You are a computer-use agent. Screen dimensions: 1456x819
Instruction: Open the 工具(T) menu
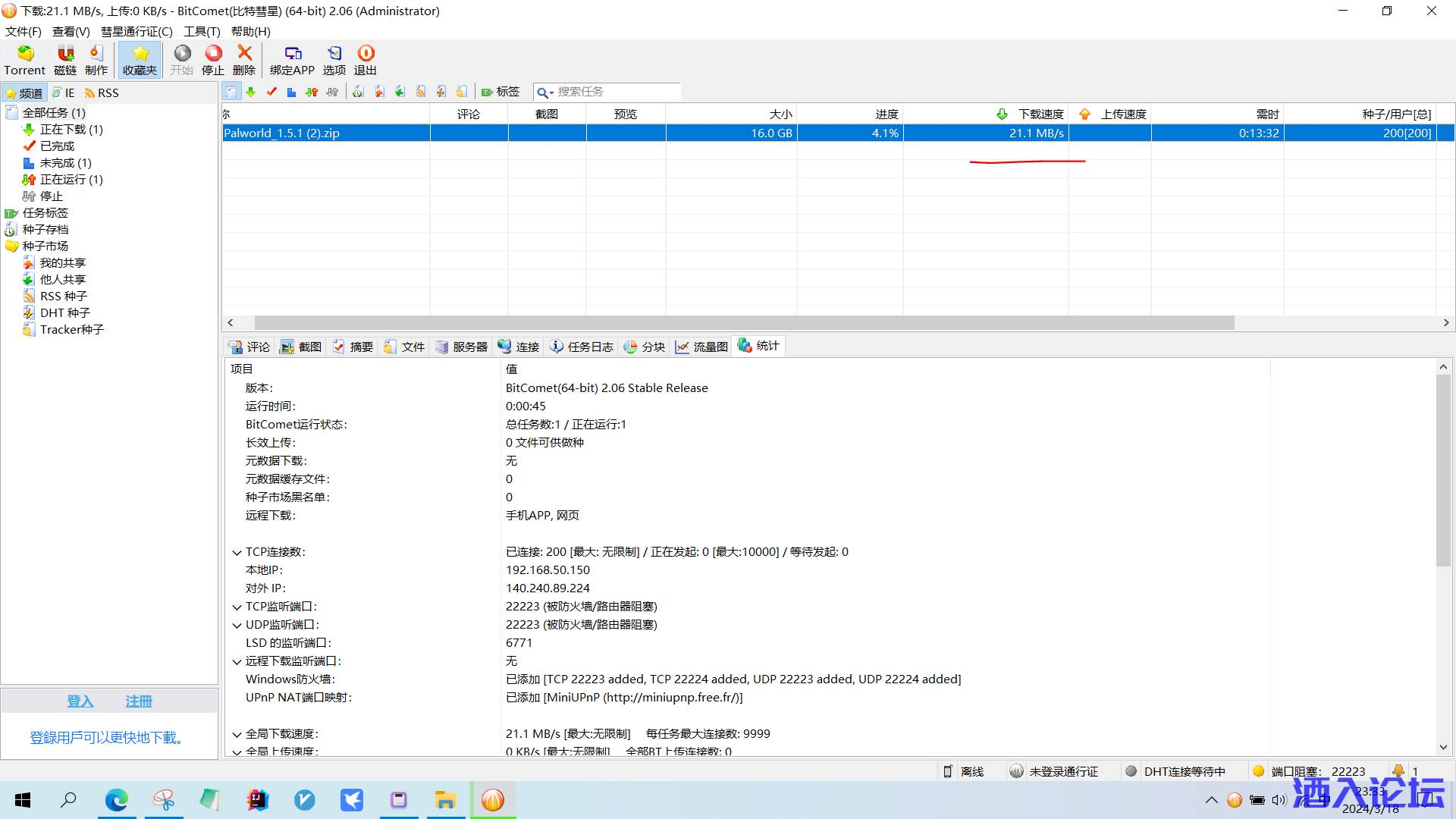coord(202,31)
